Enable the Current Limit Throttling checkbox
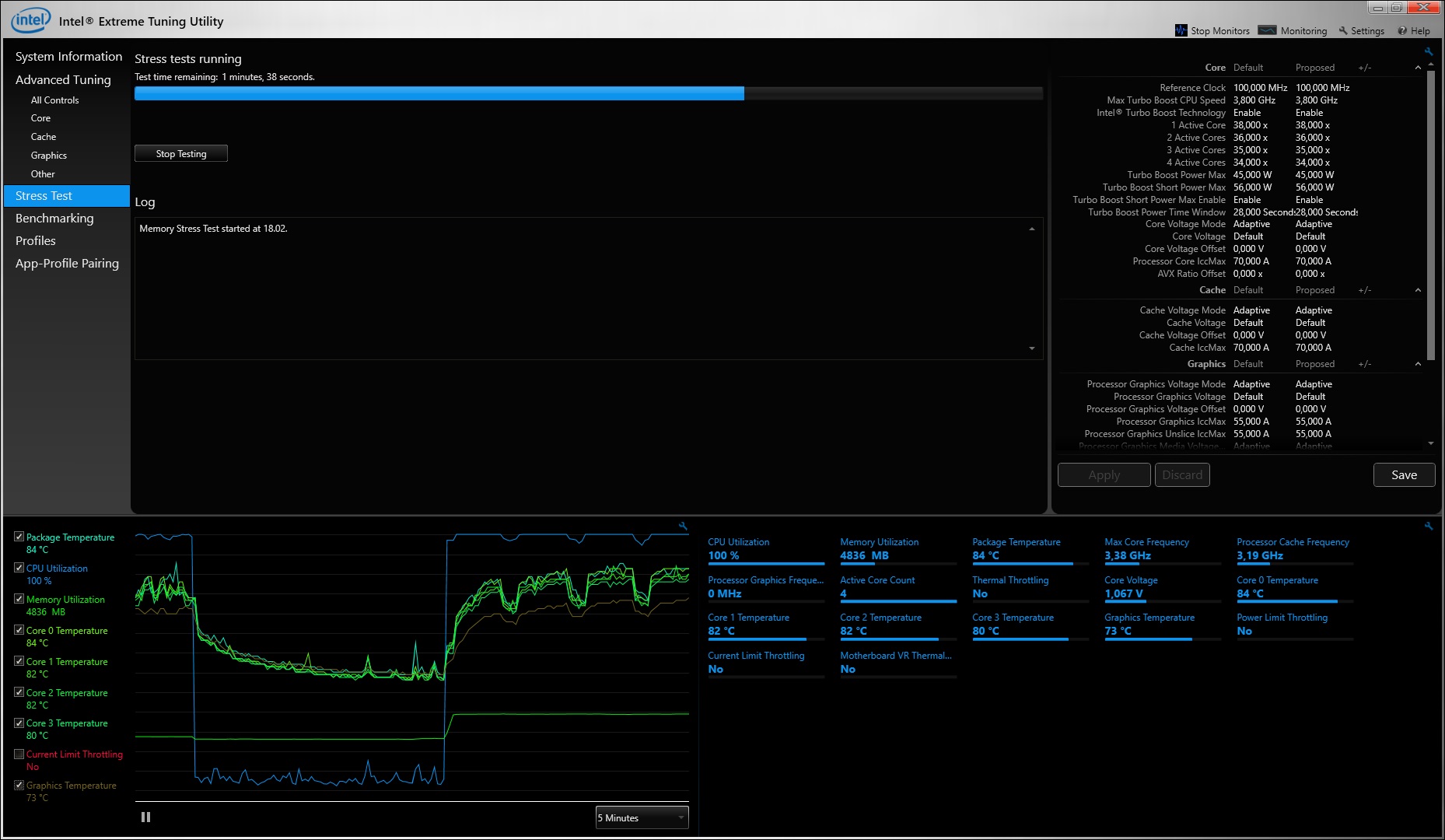Screen dimensions: 1445x840 coord(19,754)
